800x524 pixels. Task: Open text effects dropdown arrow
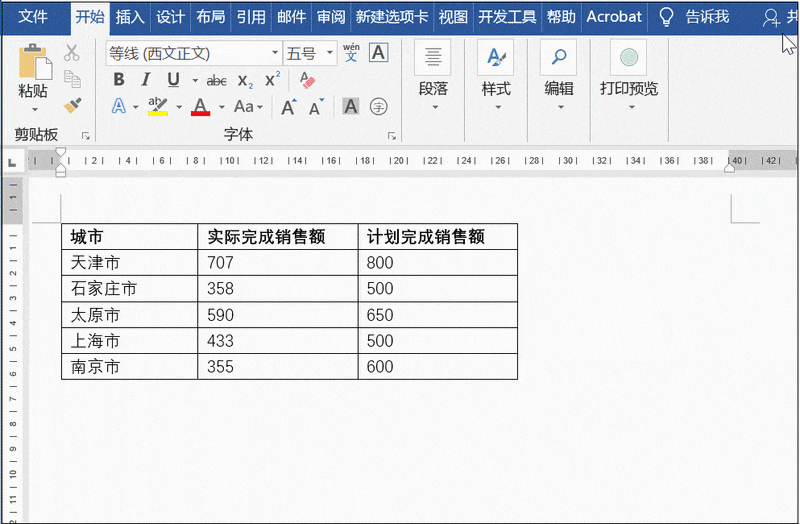(136, 107)
